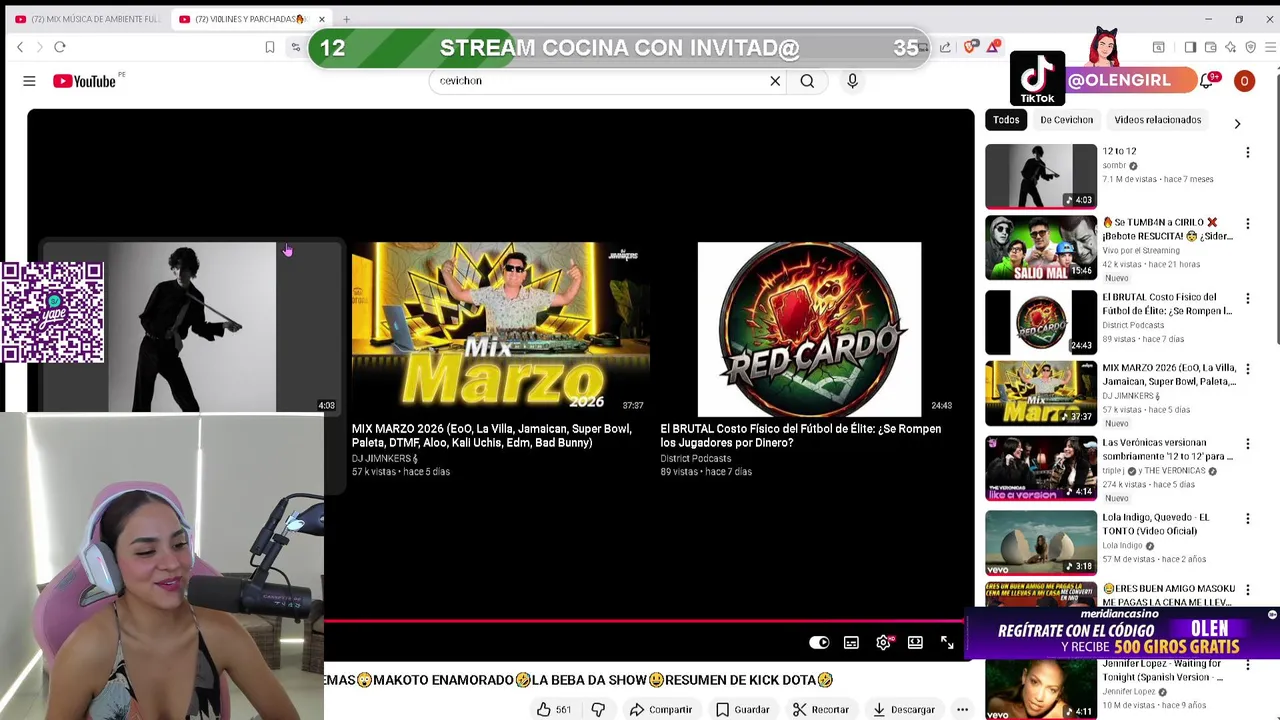The width and height of the screenshot is (1280, 720).
Task: Run the search with the magnifier button
Action: click(807, 81)
